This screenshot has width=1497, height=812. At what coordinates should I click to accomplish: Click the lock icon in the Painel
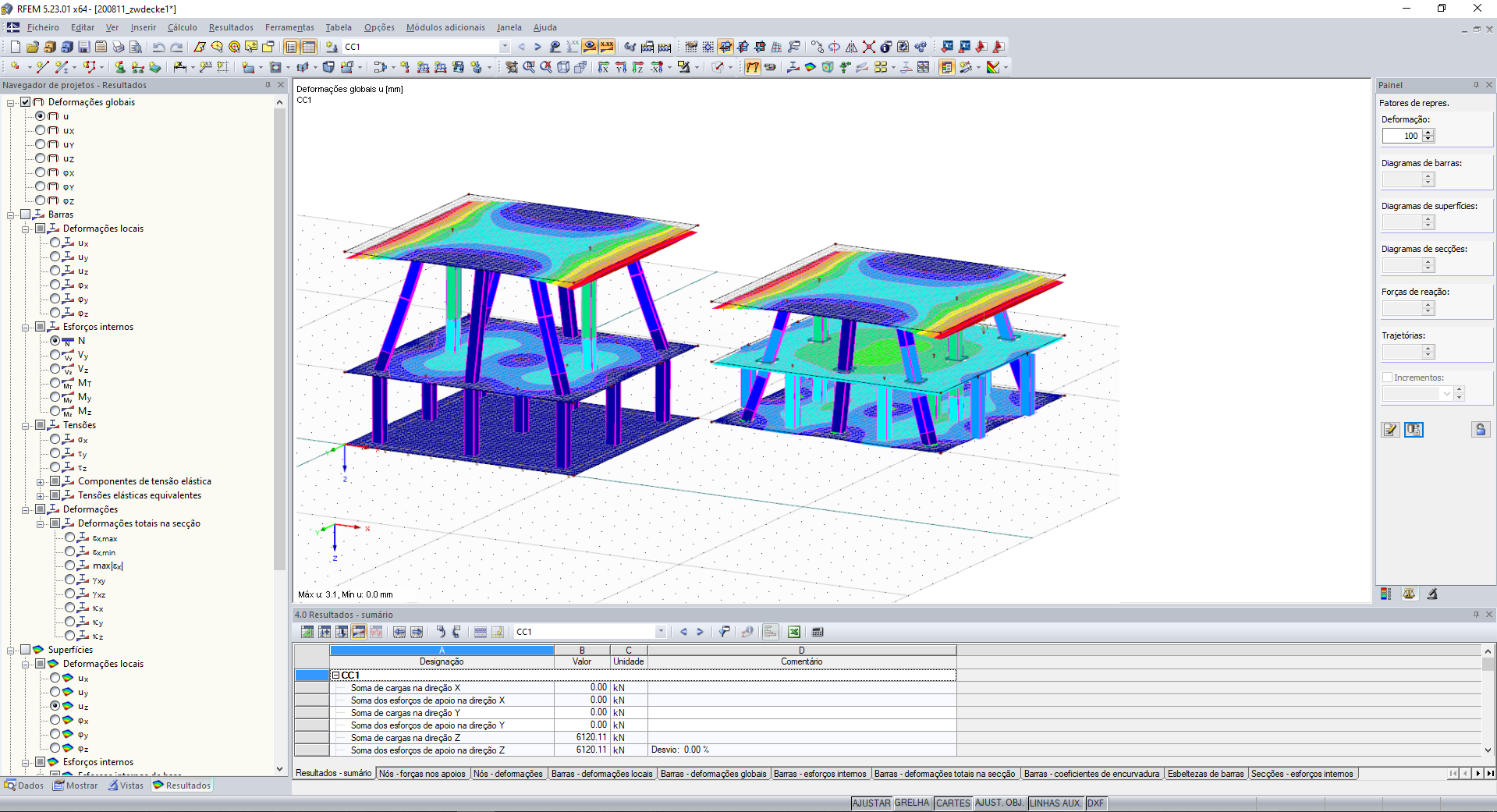point(1481,430)
